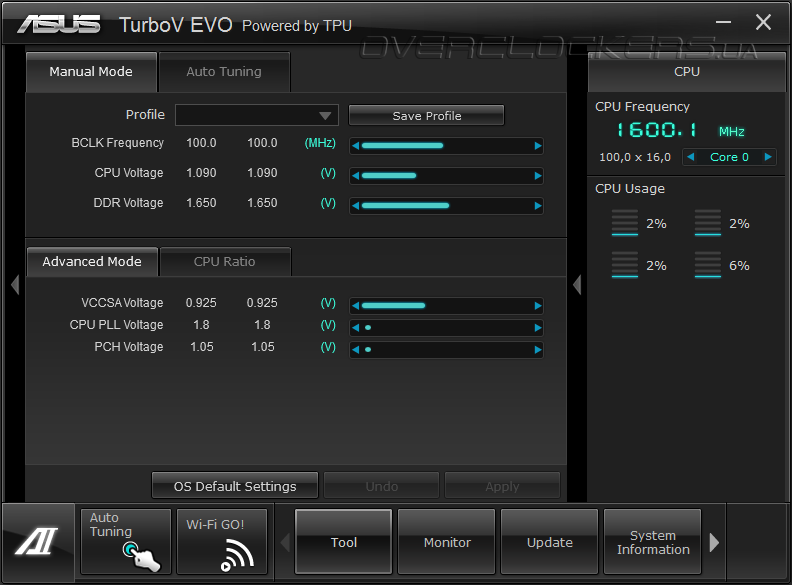Click the Core 0 selector label

pyautogui.click(x=729, y=157)
